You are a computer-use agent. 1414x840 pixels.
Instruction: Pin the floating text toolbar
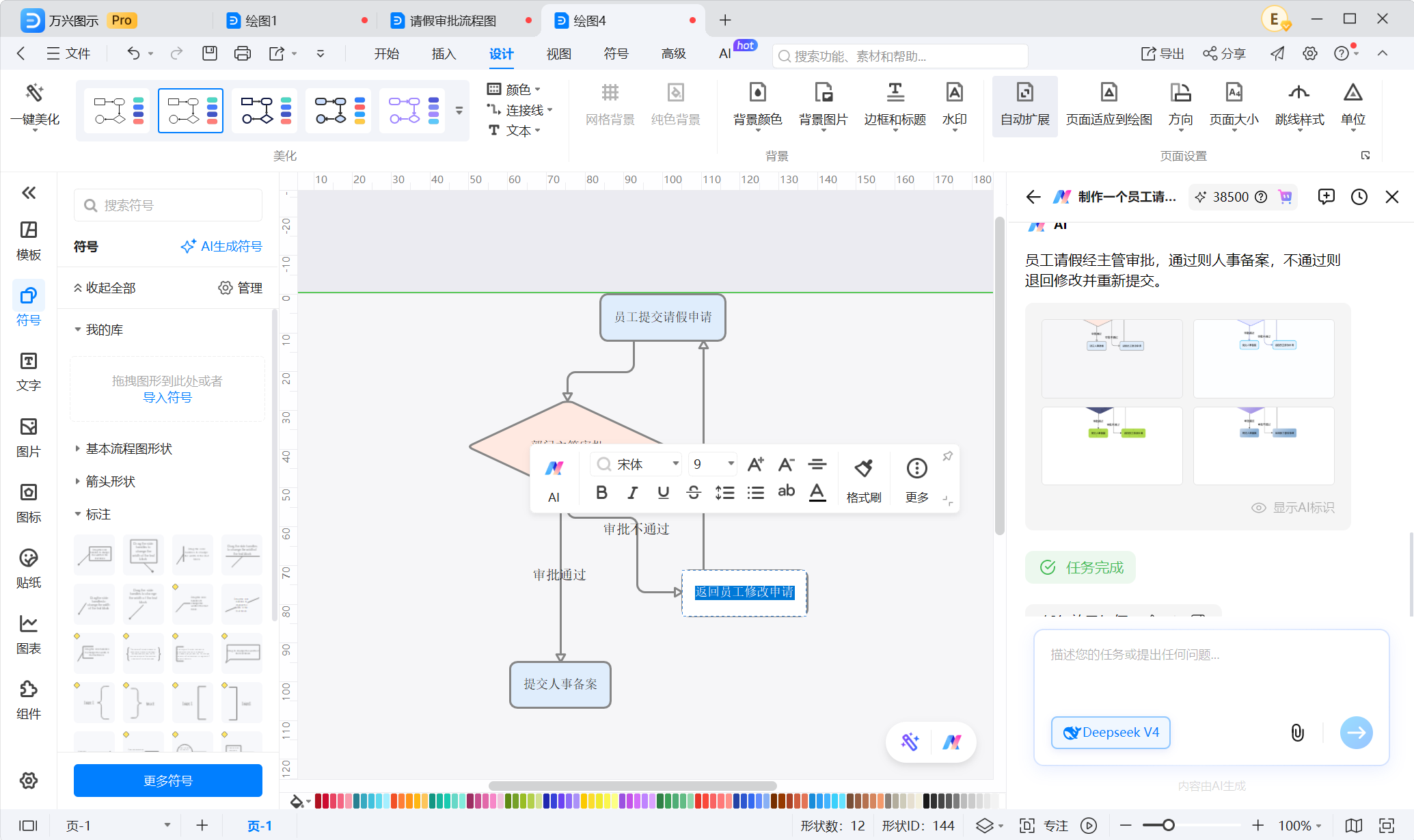tap(947, 456)
